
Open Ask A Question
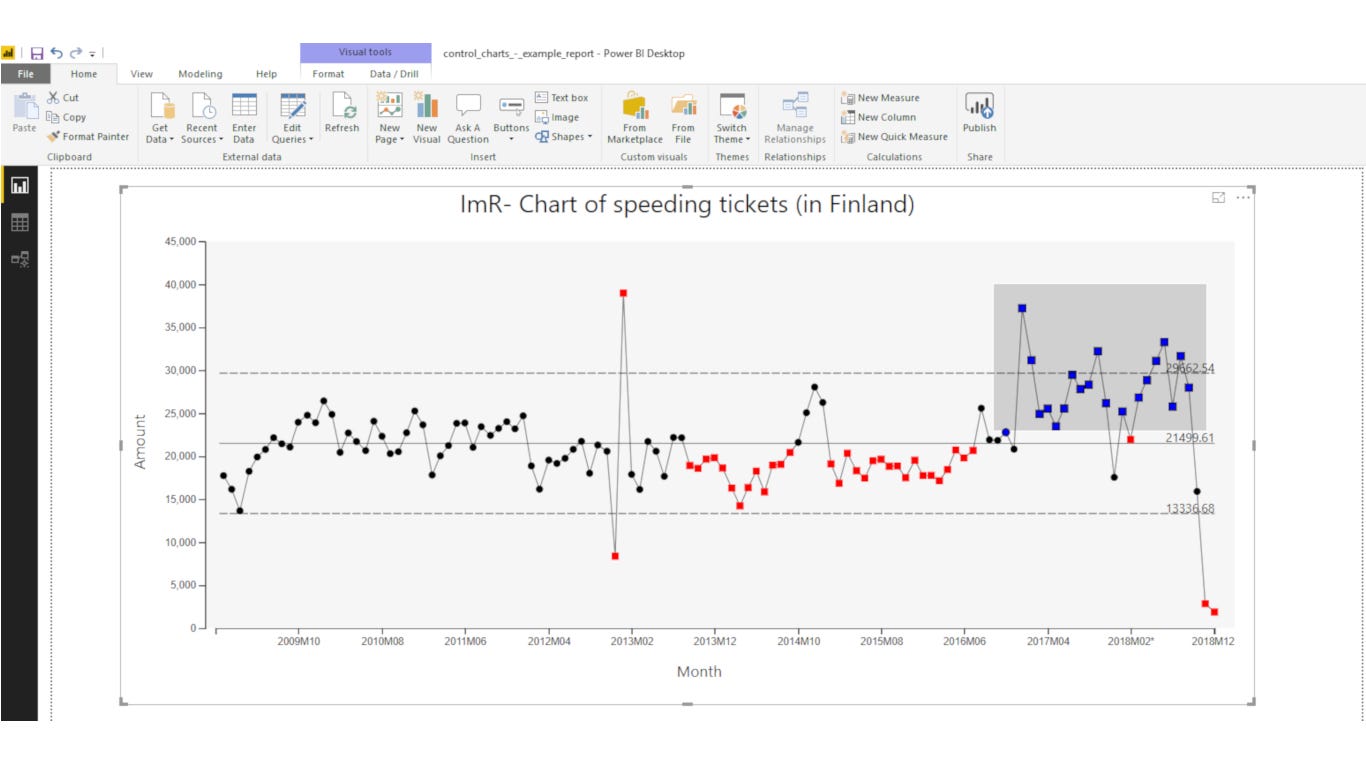pos(468,117)
